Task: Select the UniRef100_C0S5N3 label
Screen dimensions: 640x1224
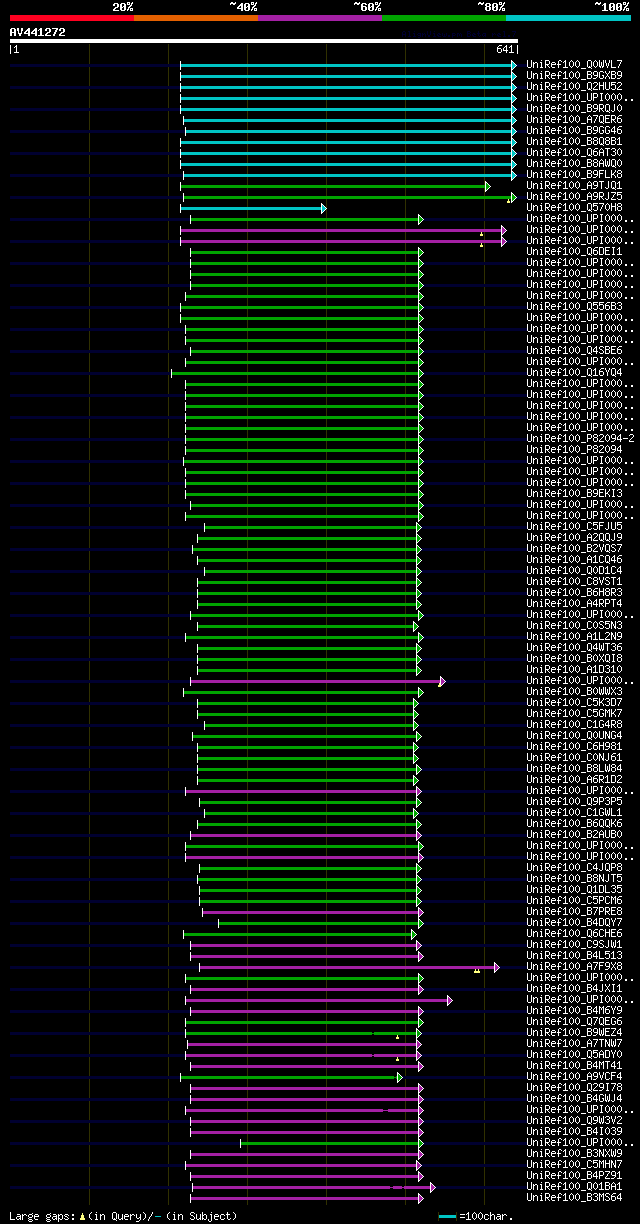Action: point(574,625)
